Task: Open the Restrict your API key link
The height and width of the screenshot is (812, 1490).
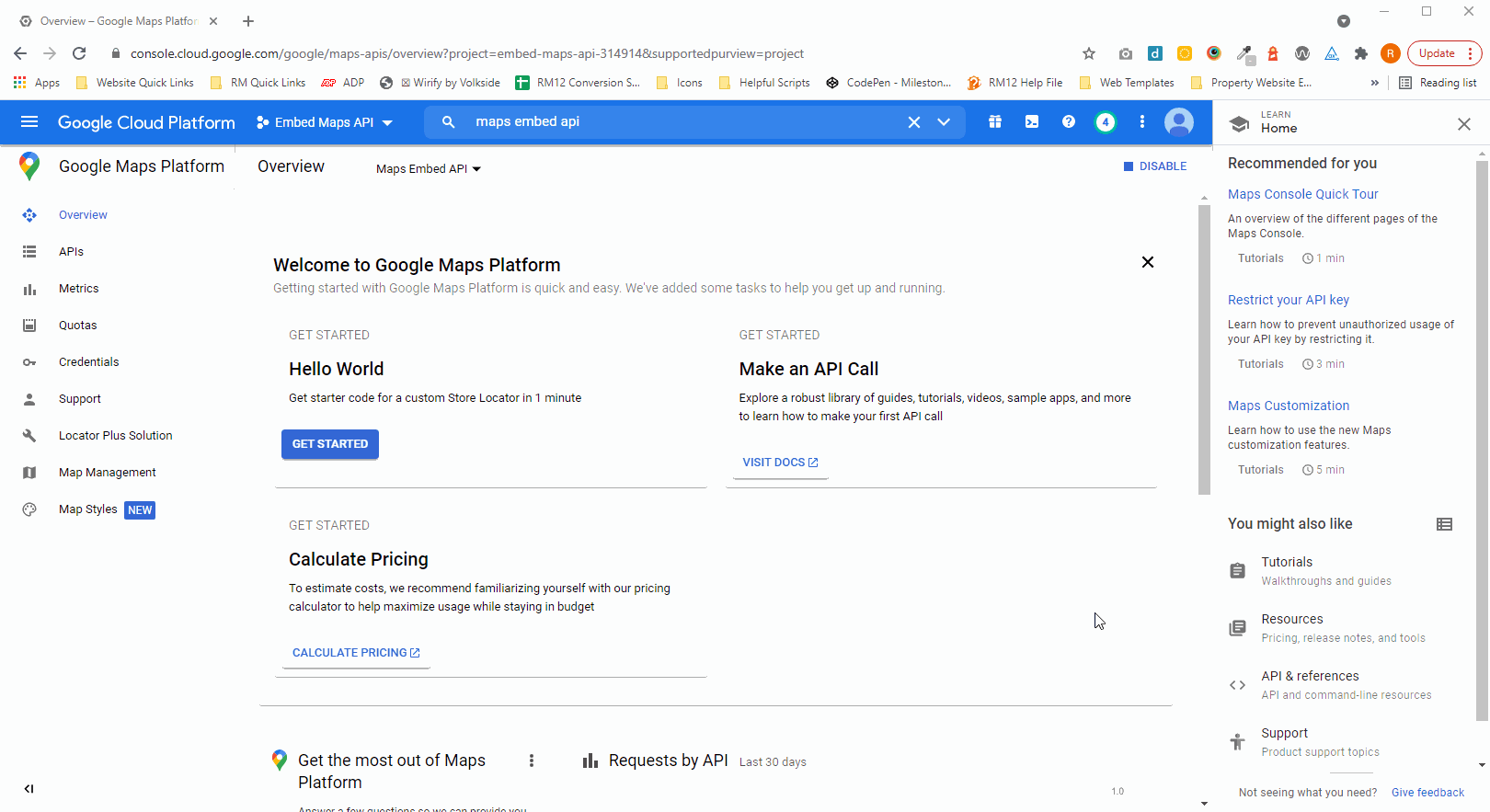Action: [x=1288, y=300]
